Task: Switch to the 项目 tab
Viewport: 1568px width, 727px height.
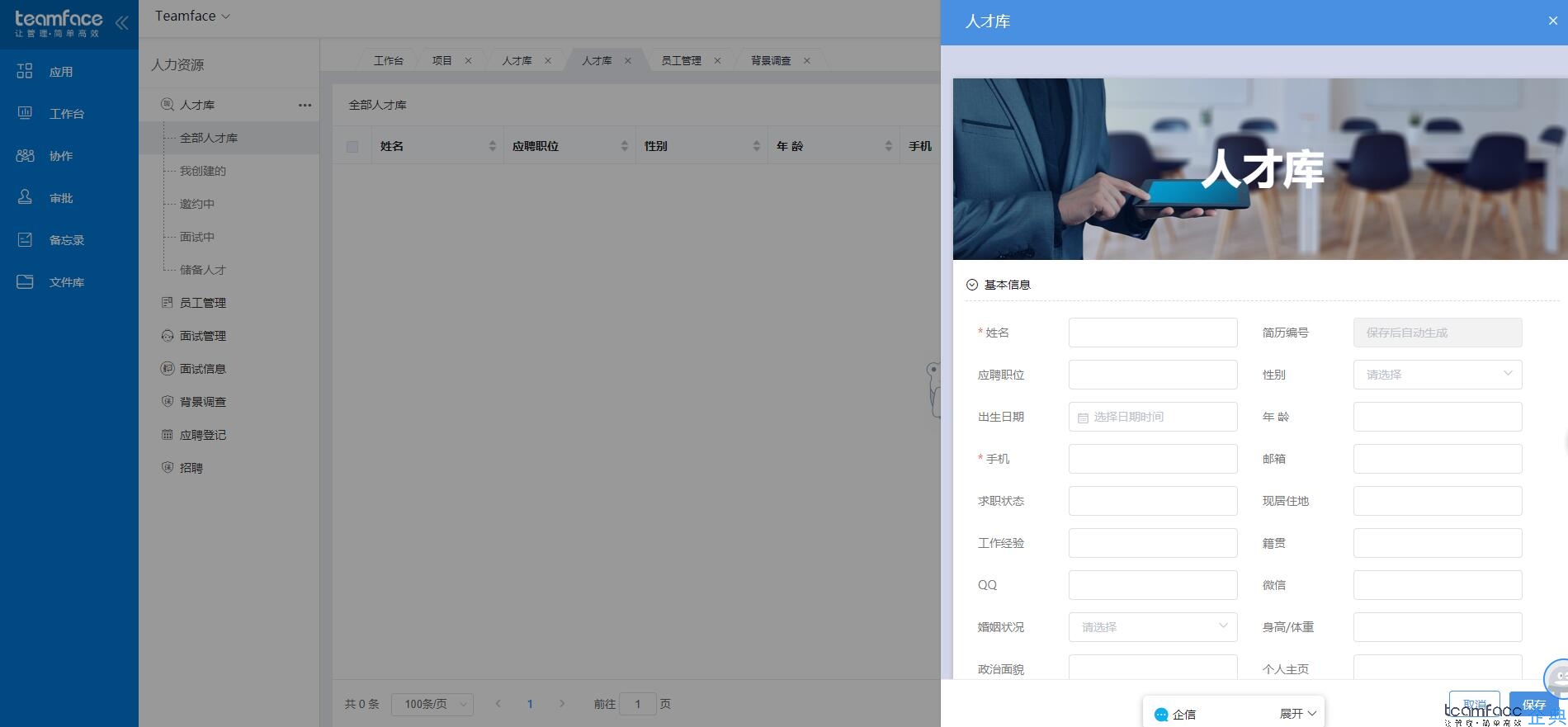Action: coord(442,60)
